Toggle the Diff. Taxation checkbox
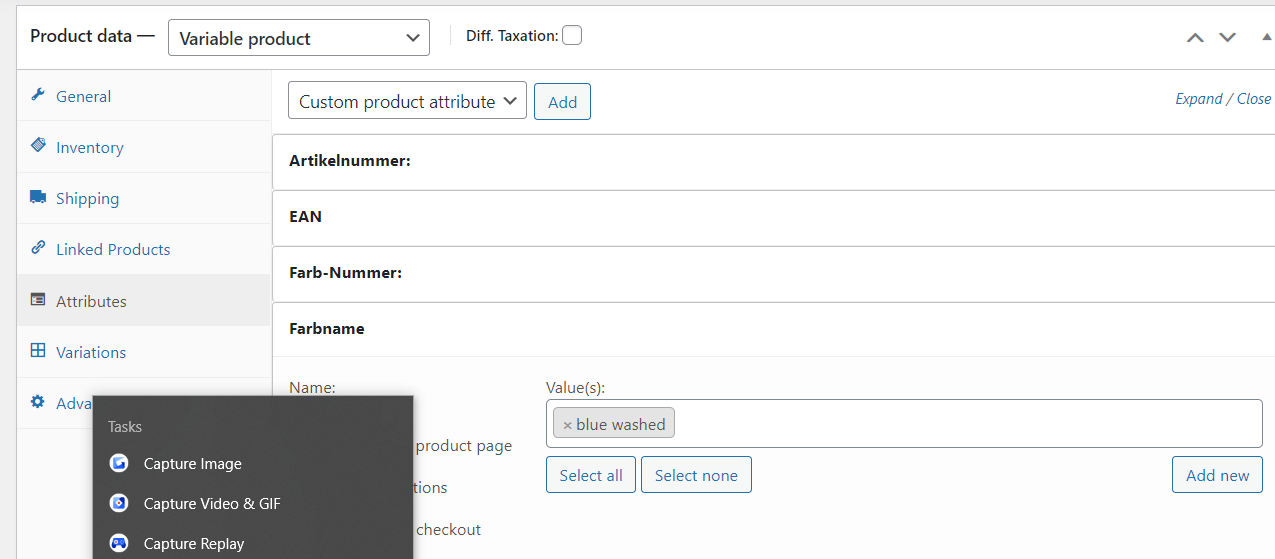The image size is (1275, 559). (x=572, y=36)
